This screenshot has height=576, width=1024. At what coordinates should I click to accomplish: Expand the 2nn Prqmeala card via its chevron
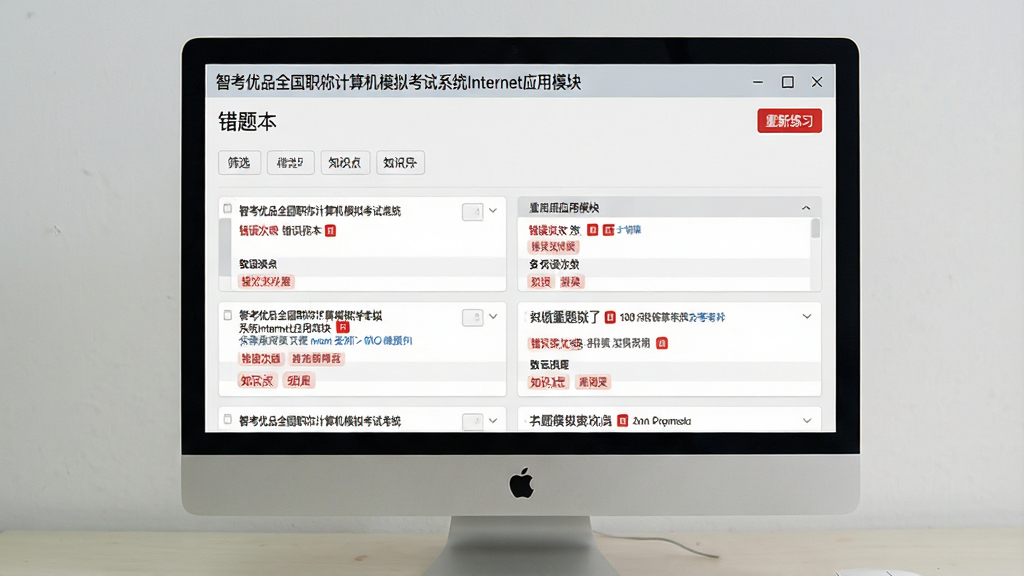click(807, 421)
